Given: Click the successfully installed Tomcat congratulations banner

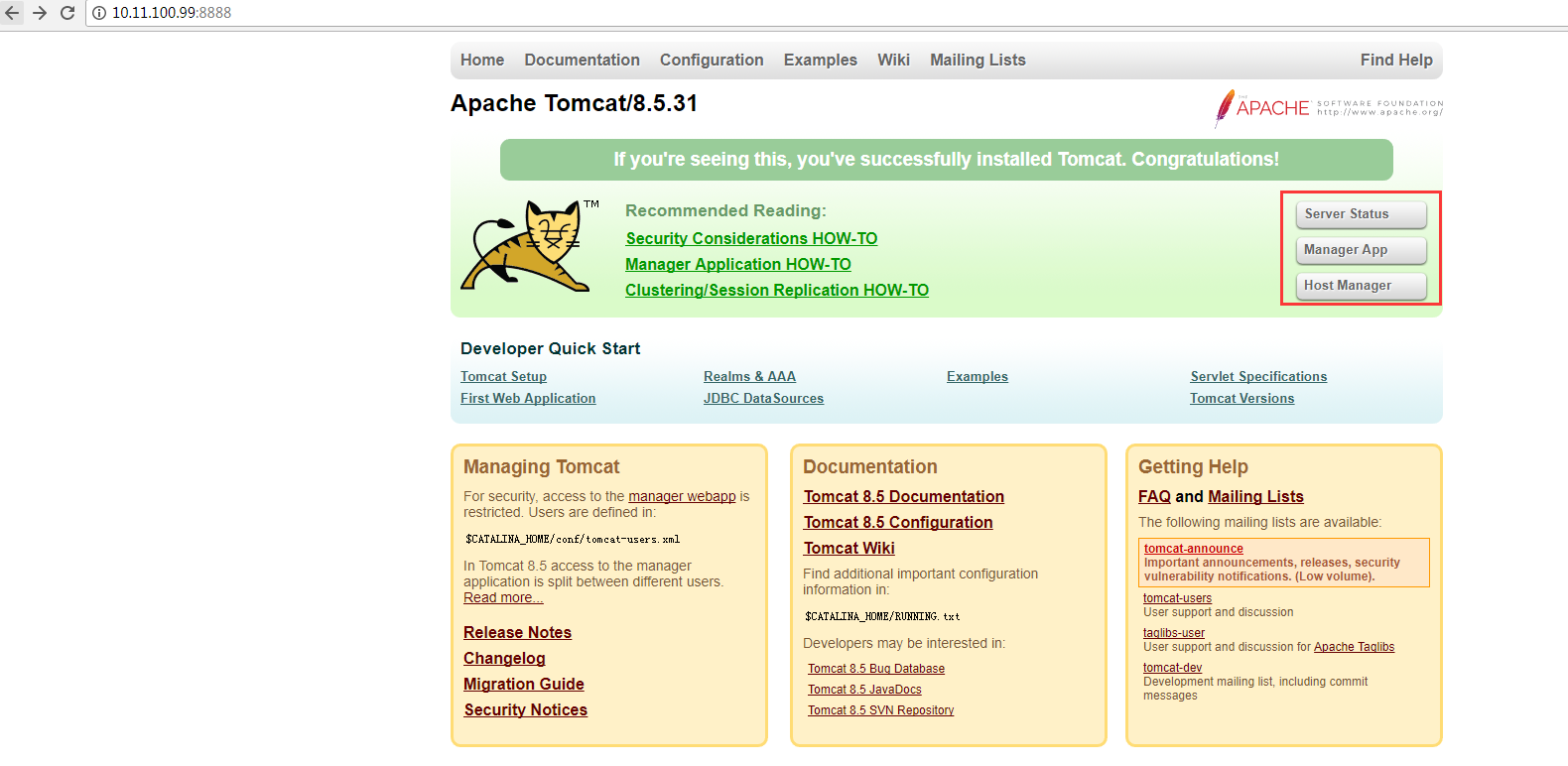Looking at the screenshot, I should (x=946, y=160).
